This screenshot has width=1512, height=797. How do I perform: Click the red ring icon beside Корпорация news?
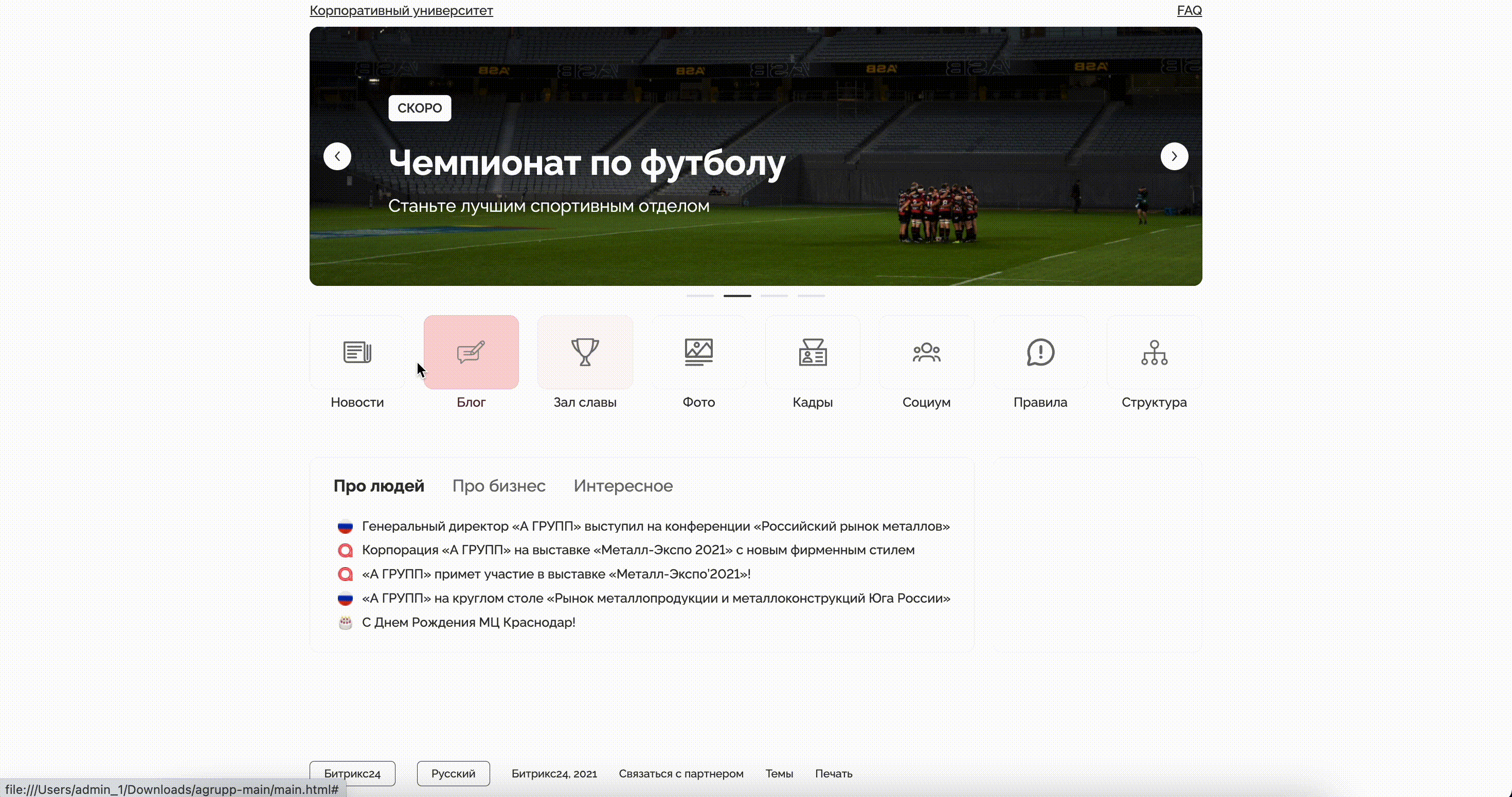point(345,551)
